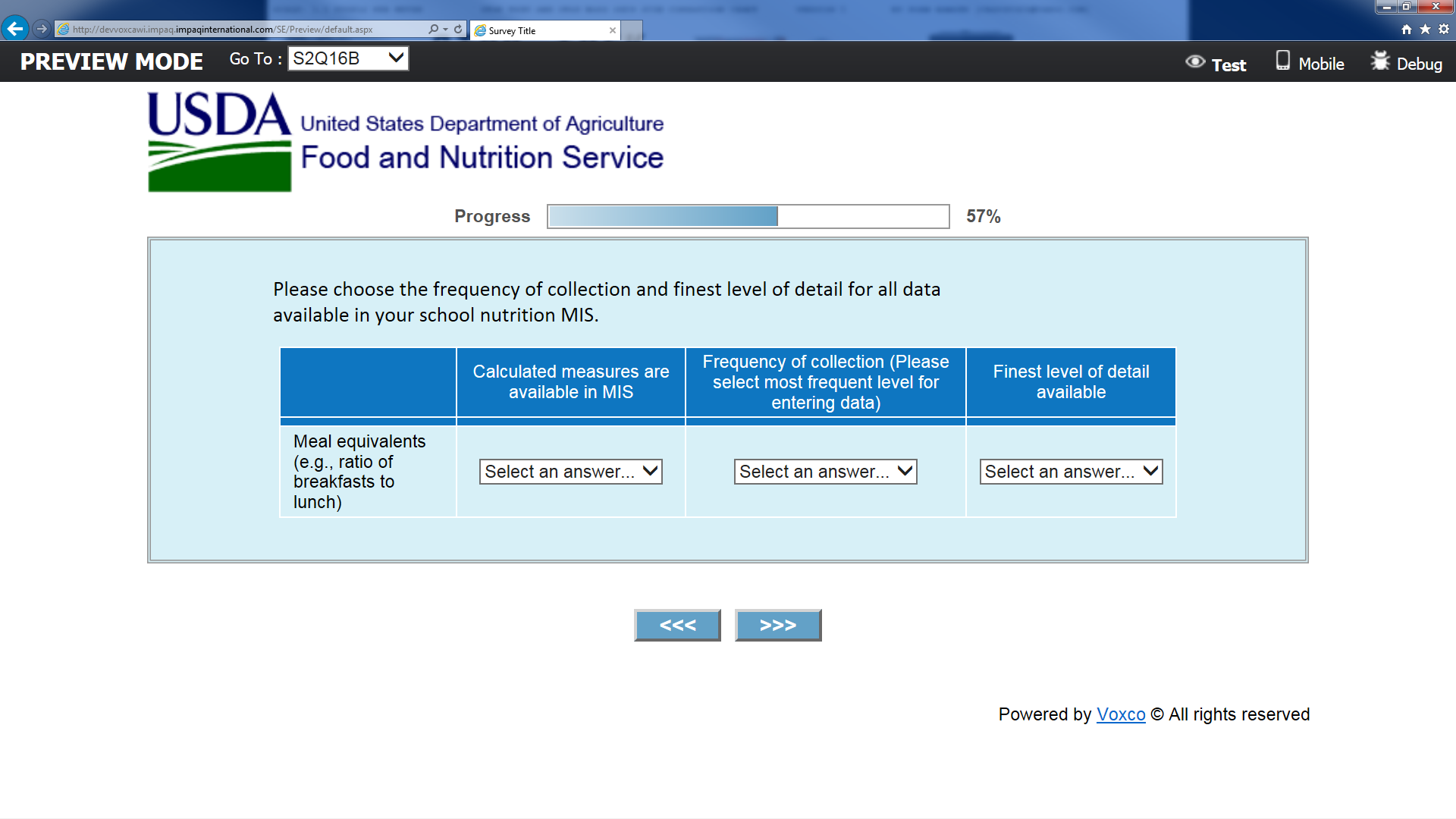Open Calculated measures available dropdown
This screenshot has width=1456, height=819.
570,472
